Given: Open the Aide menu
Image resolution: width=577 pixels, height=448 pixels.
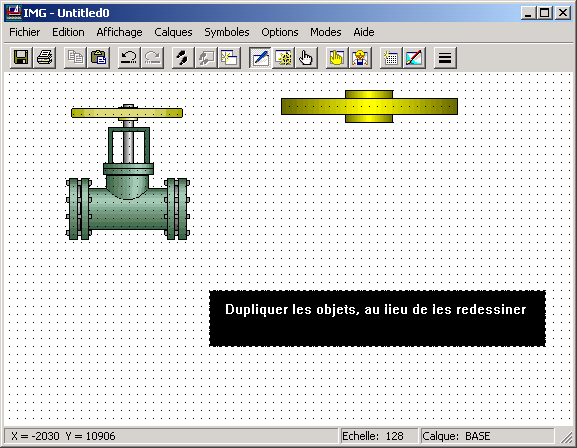Looking at the screenshot, I should point(364,32).
